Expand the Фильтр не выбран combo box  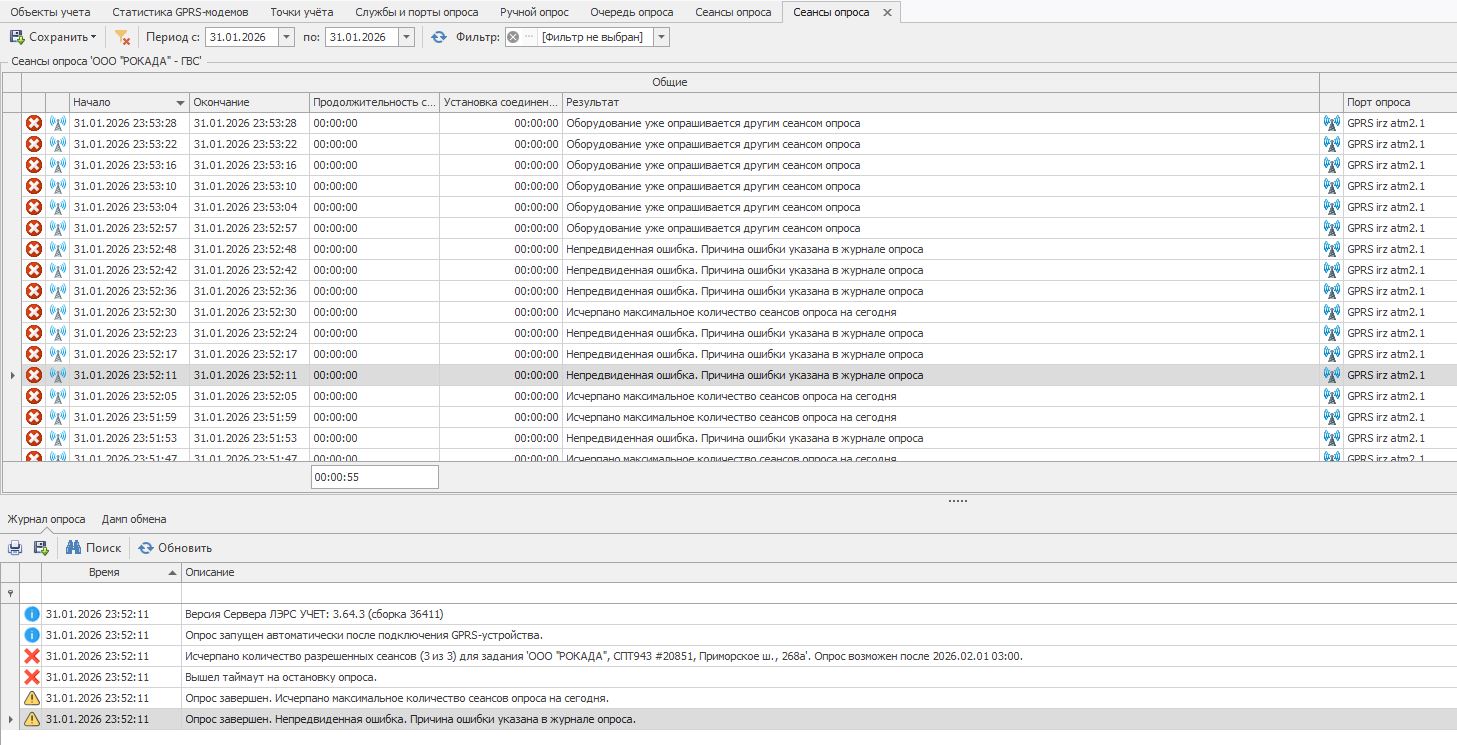click(x=662, y=37)
